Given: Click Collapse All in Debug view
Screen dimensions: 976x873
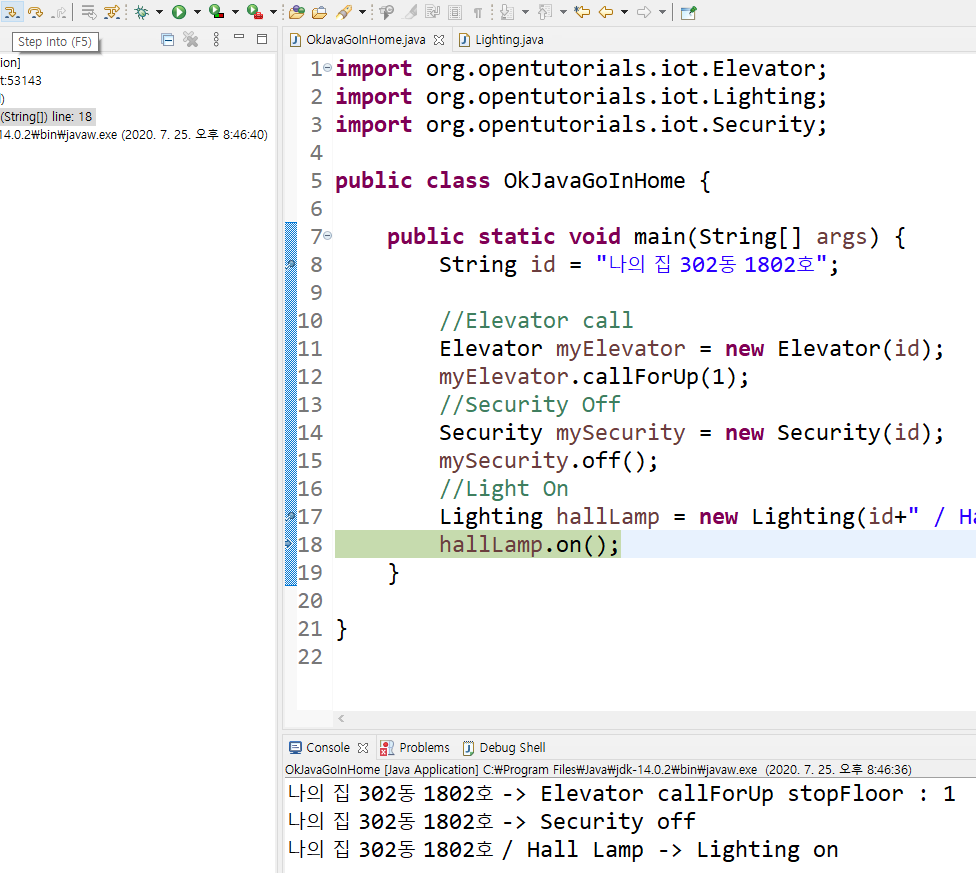Looking at the screenshot, I should 167,40.
